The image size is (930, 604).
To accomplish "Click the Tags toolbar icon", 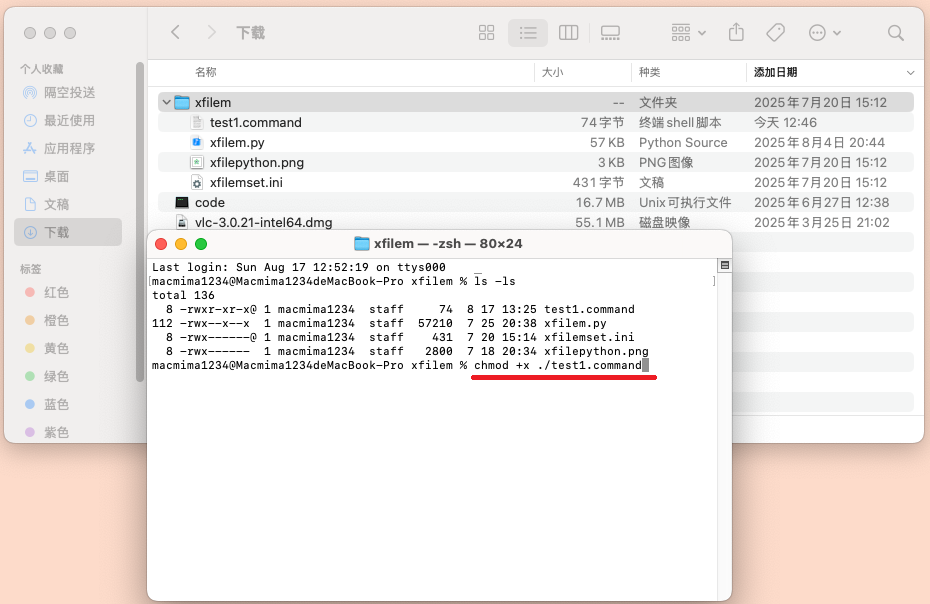I will 775,33.
